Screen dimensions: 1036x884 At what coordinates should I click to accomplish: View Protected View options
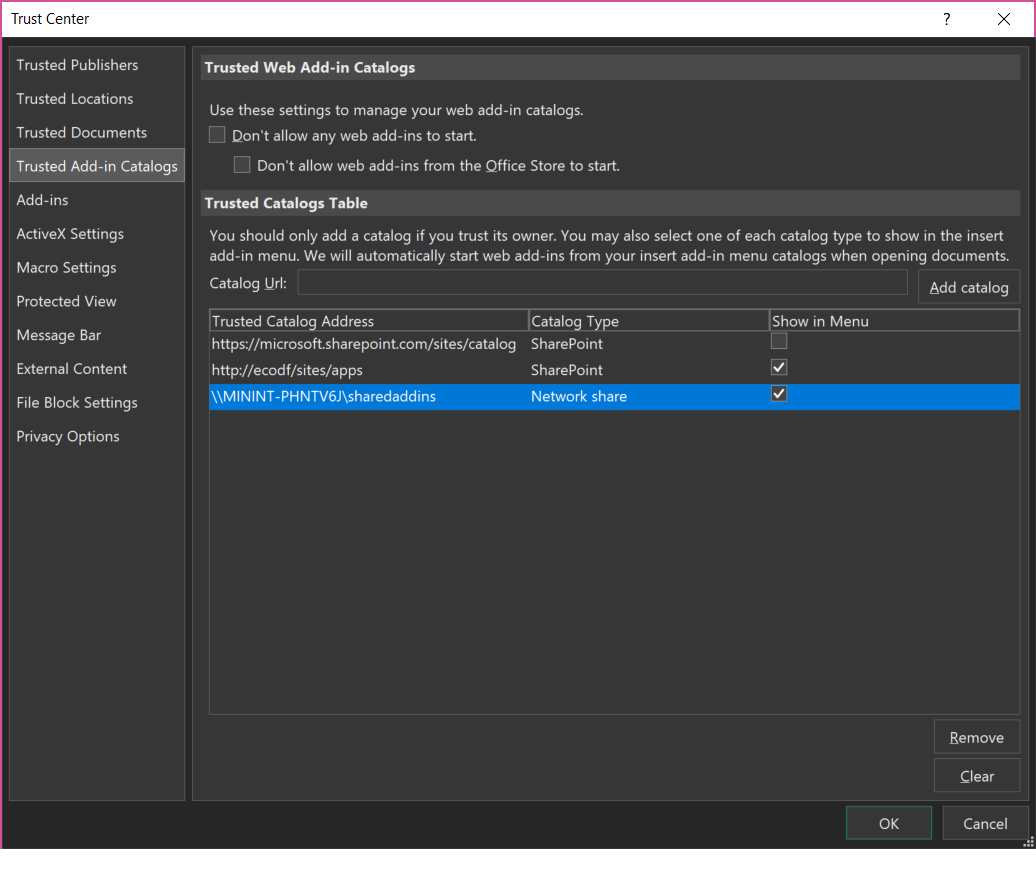coord(66,301)
